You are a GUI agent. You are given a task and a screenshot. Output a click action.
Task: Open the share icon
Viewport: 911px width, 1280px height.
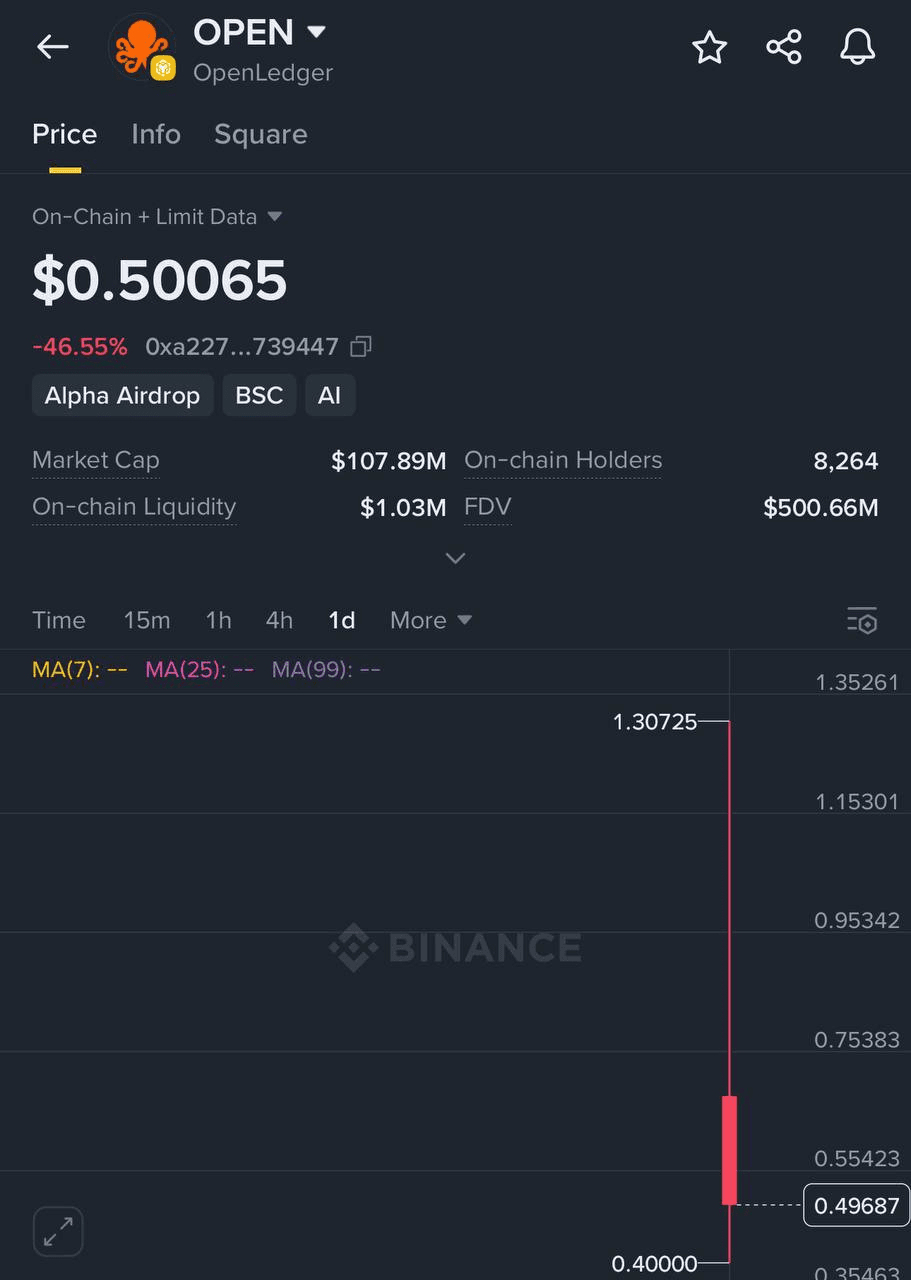783,47
